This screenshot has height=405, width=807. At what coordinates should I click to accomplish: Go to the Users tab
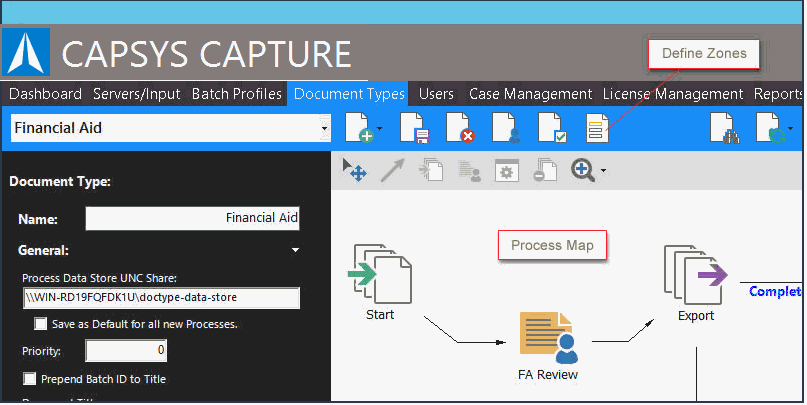pyautogui.click(x=436, y=94)
